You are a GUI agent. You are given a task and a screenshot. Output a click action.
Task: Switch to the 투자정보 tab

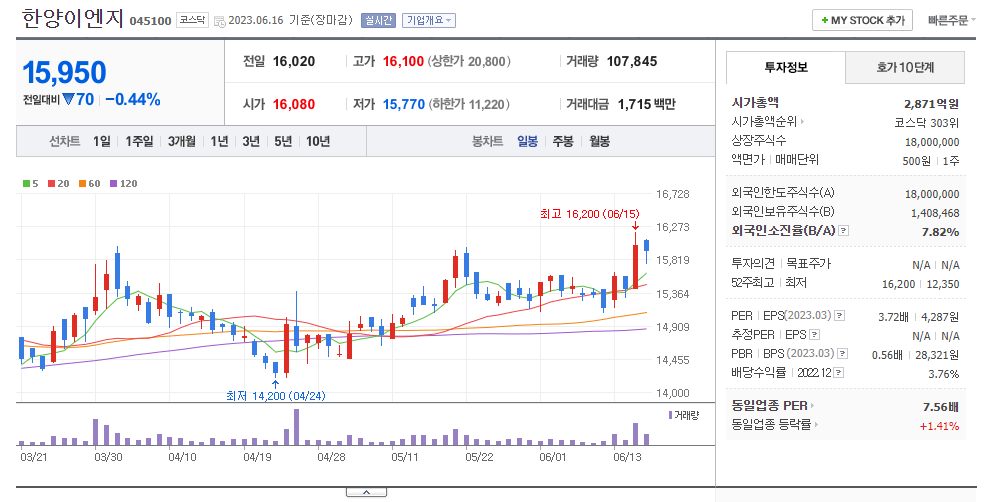click(x=786, y=67)
